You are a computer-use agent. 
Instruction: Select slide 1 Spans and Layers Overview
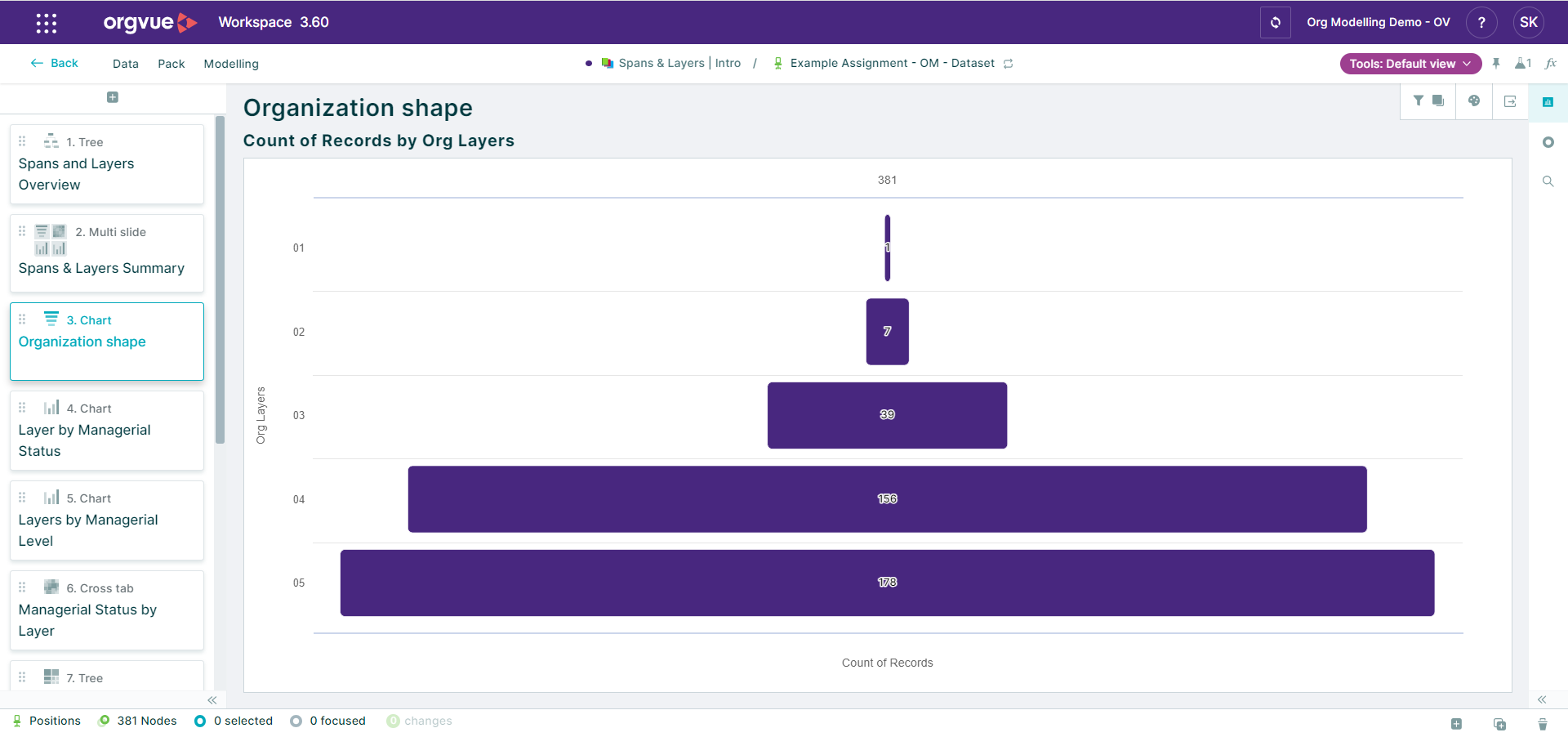[107, 164]
